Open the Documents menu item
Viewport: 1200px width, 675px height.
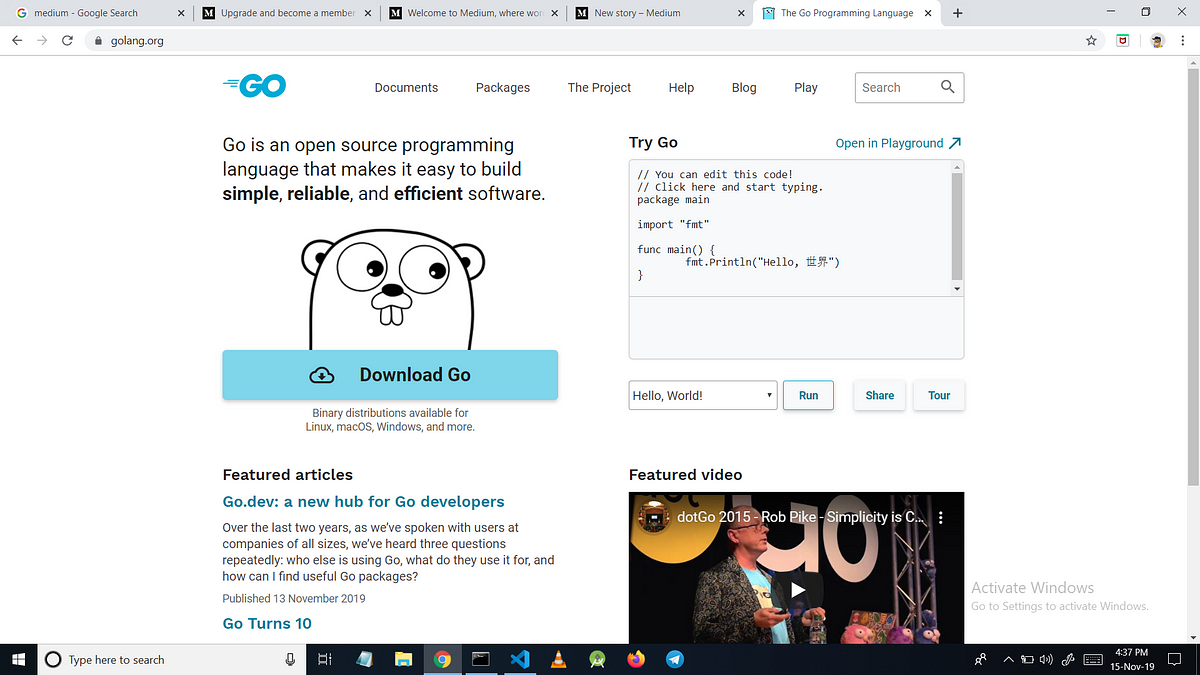tap(406, 87)
